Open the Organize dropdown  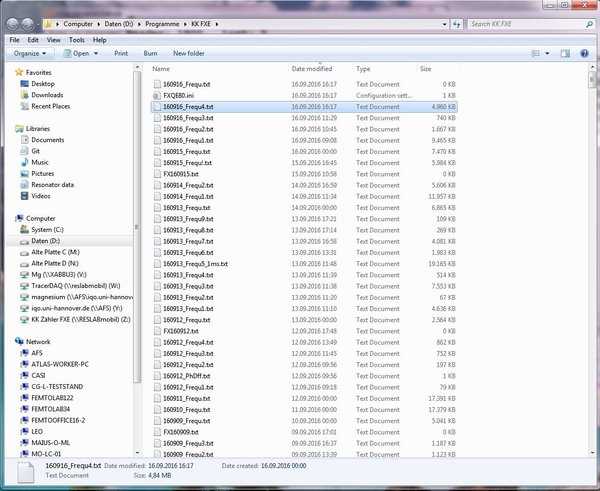click(30, 54)
